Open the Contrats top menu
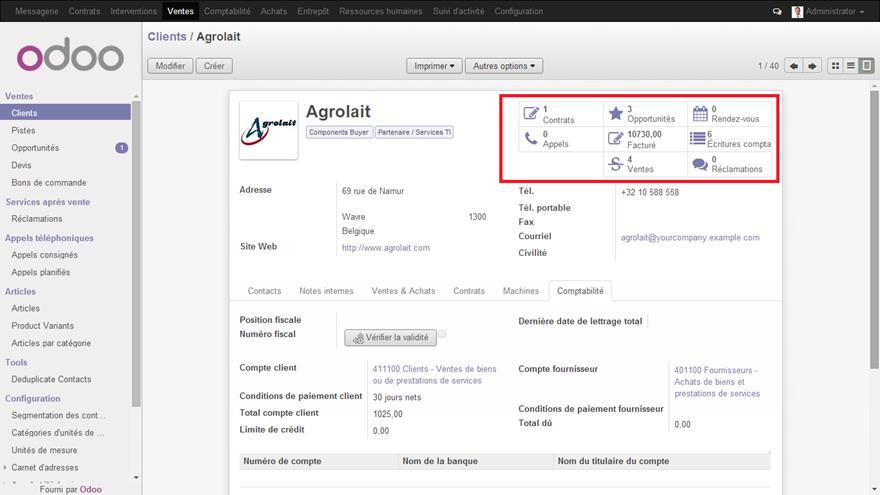The height and width of the screenshot is (495, 880). (x=84, y=11)
